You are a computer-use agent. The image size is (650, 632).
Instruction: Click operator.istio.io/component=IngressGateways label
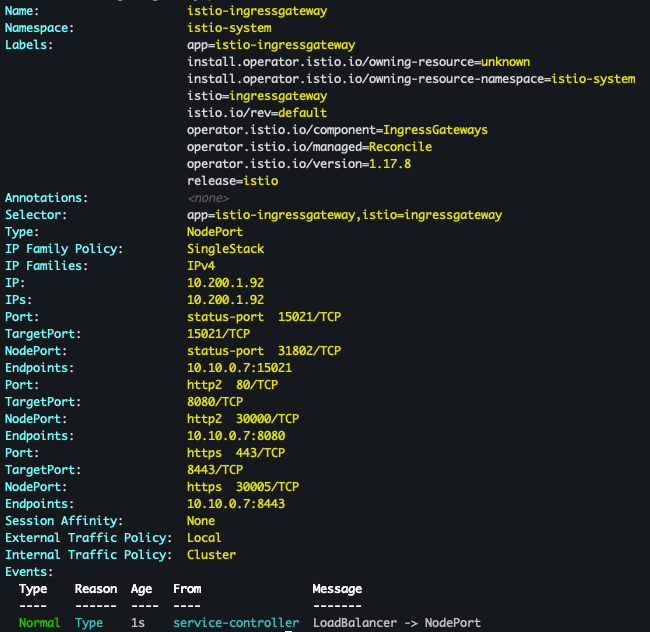pos(337,130)
